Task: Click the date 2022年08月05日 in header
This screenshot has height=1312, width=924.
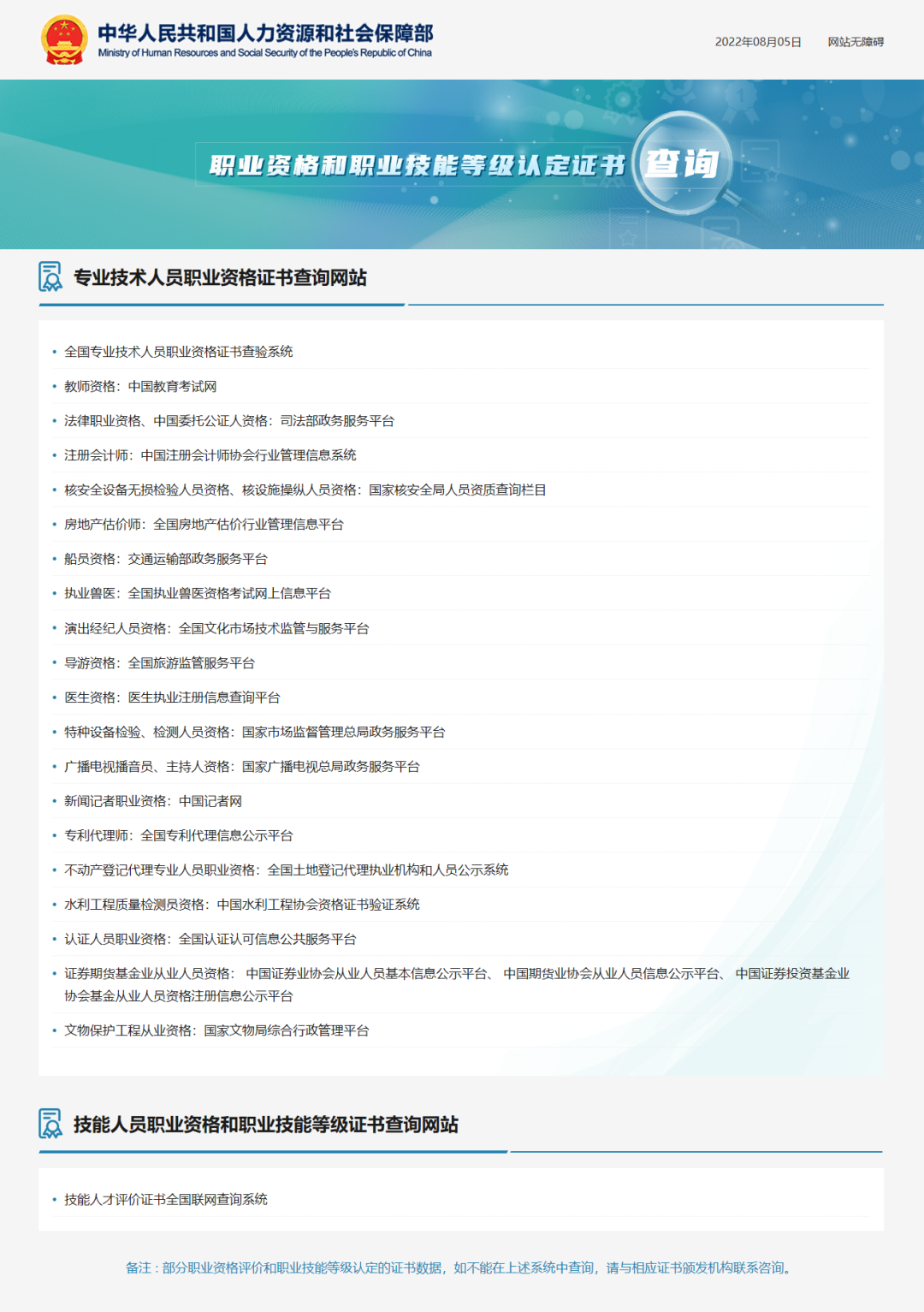Action: (757, 39)
